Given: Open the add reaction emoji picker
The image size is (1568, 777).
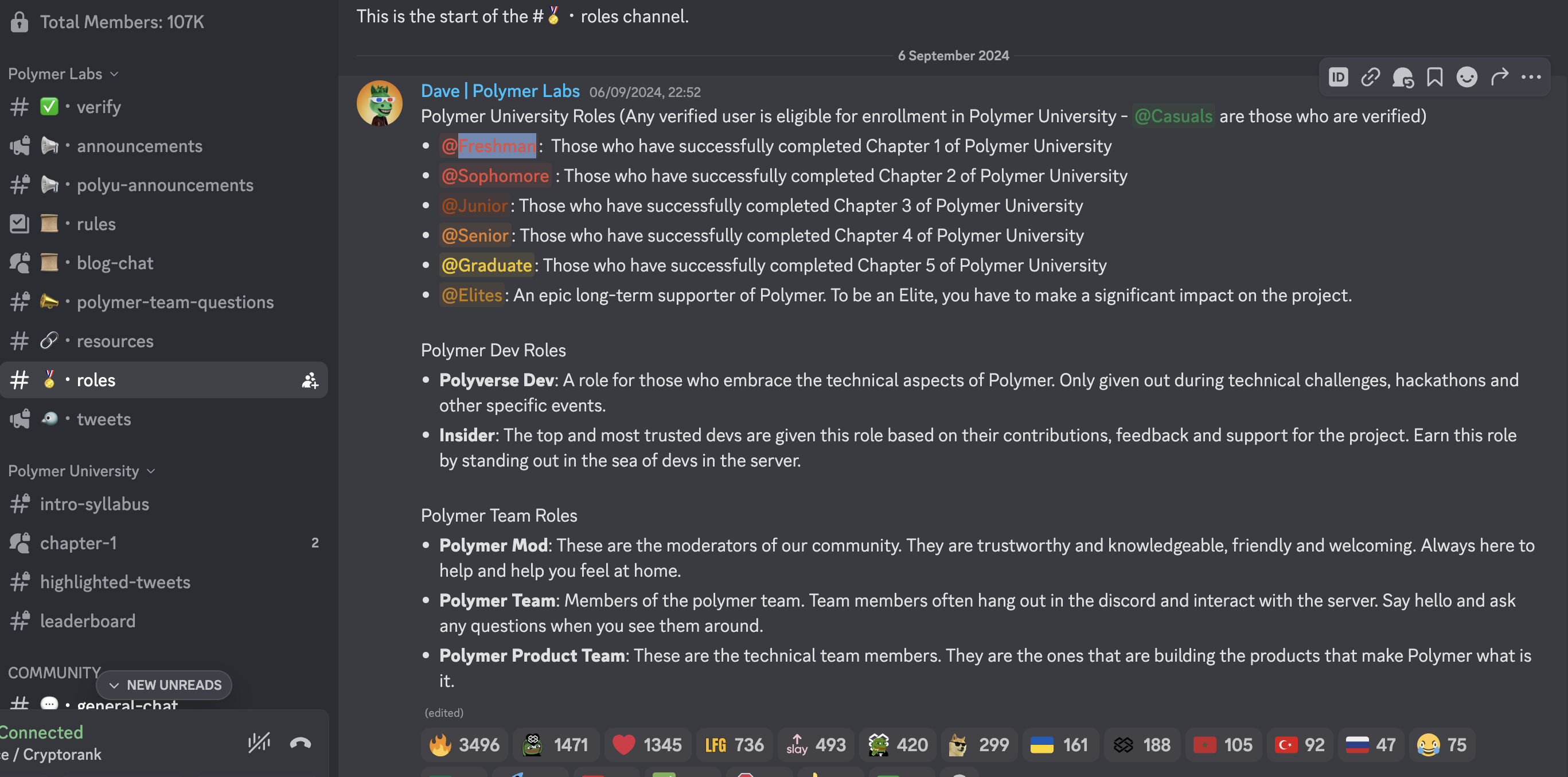Looking at the screenshot, I should 1467,77.
